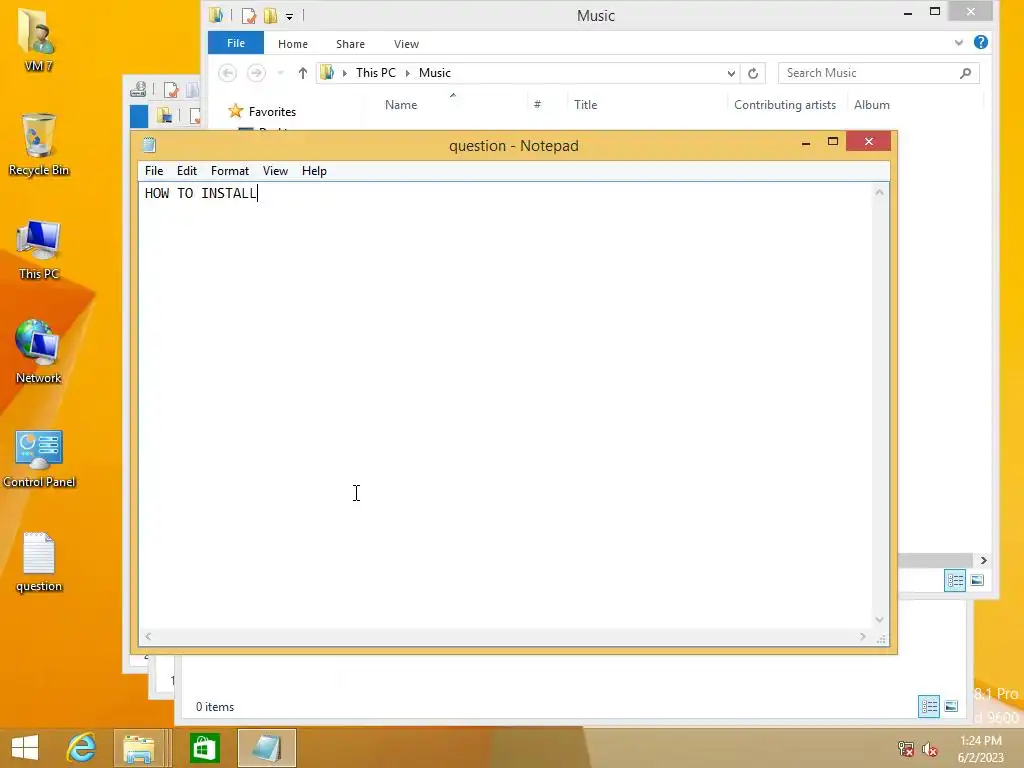
Task: Open the File tab in Music window
Action: (x=236, y=43)
